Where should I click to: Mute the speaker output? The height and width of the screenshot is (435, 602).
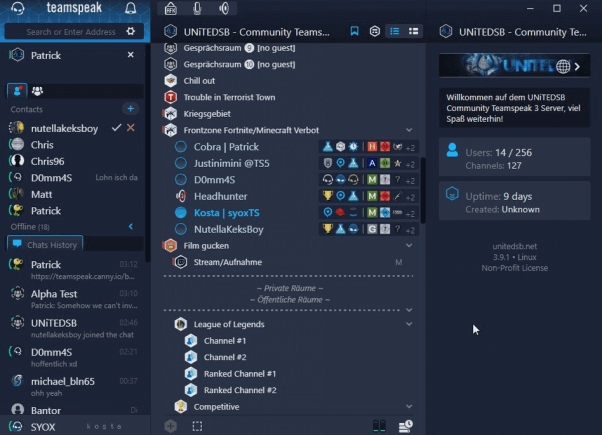coord(224,8)
